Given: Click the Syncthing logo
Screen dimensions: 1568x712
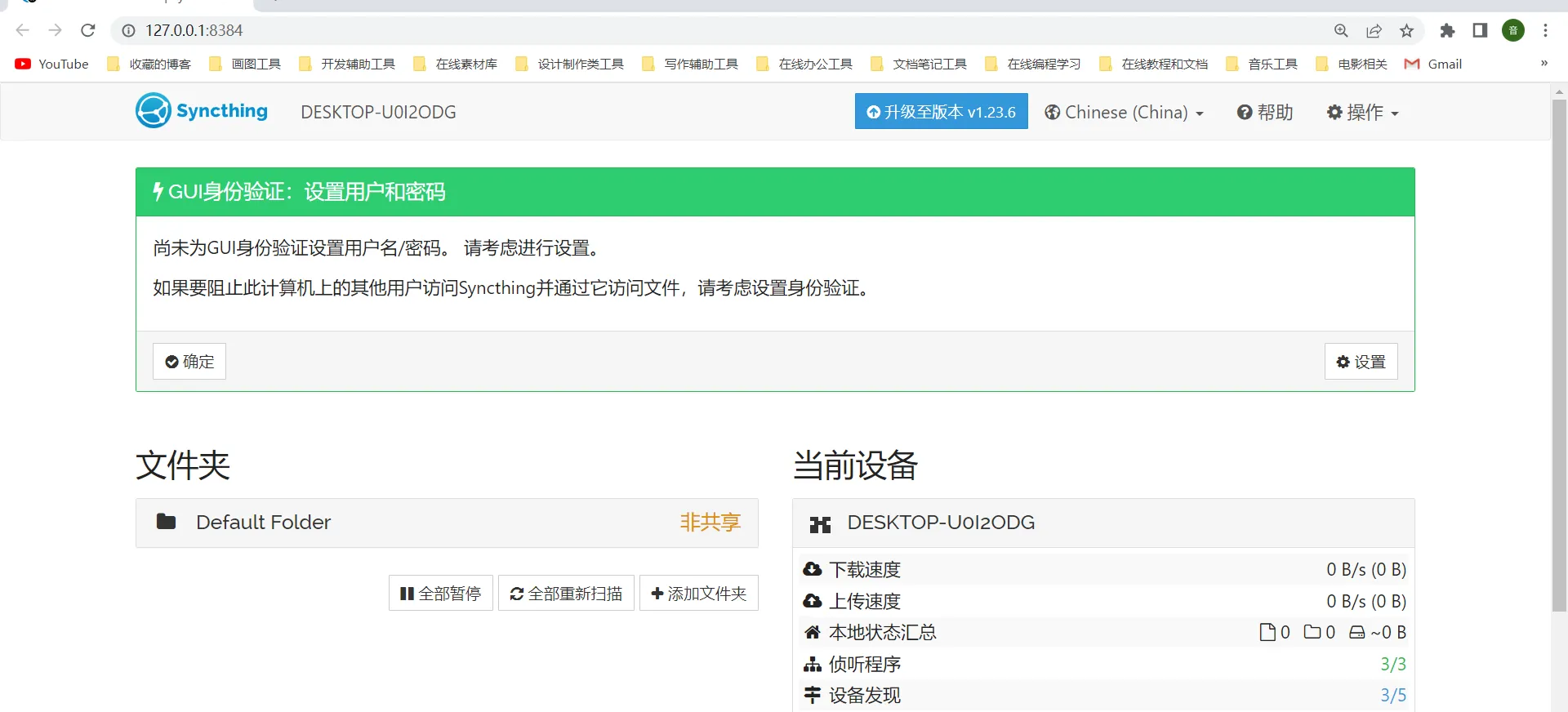Looking at the screenshot, I should (202, 110).
